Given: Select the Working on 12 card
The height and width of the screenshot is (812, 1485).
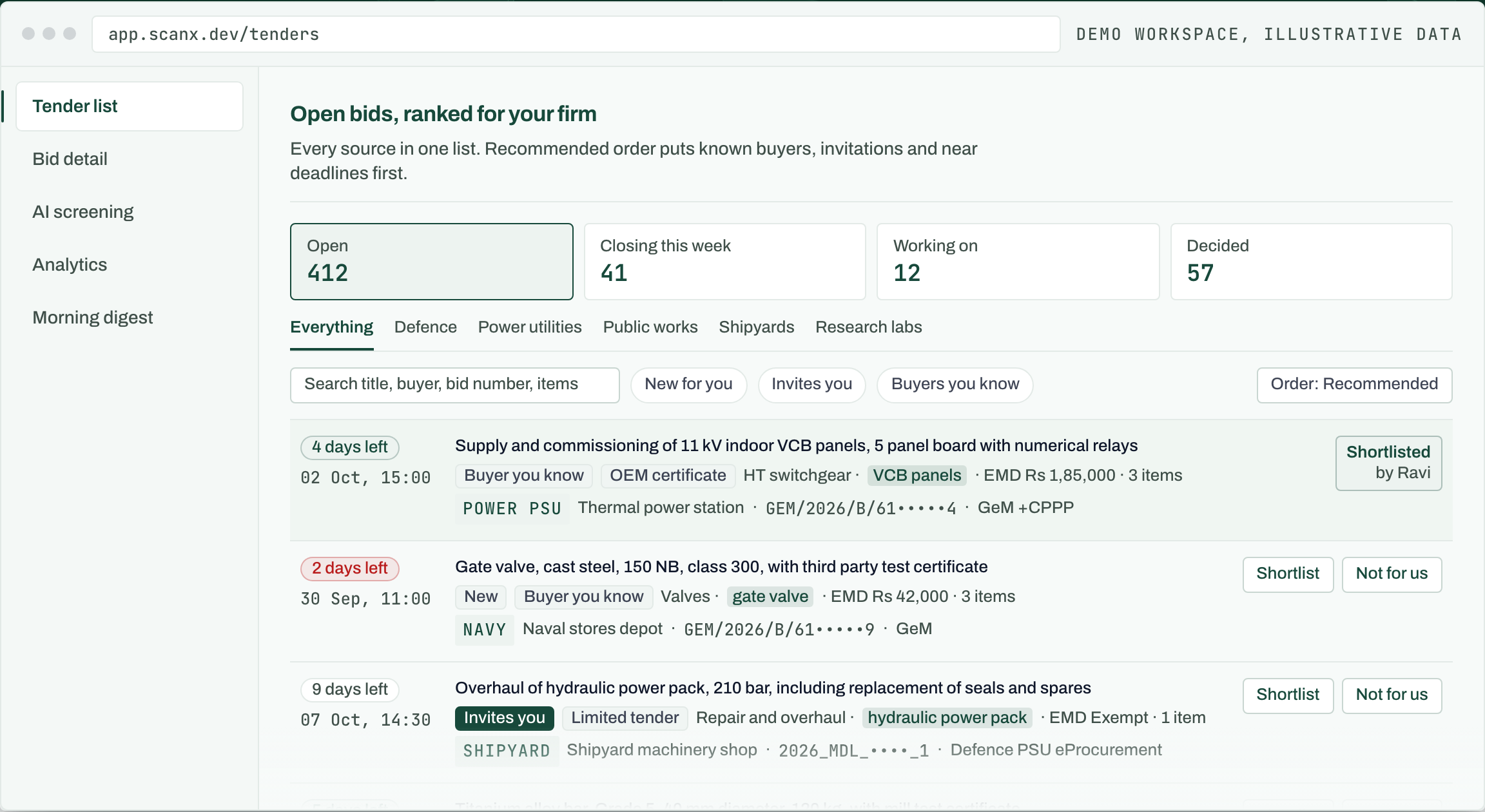Looking at the screenshot, I should click(1018, 262).
